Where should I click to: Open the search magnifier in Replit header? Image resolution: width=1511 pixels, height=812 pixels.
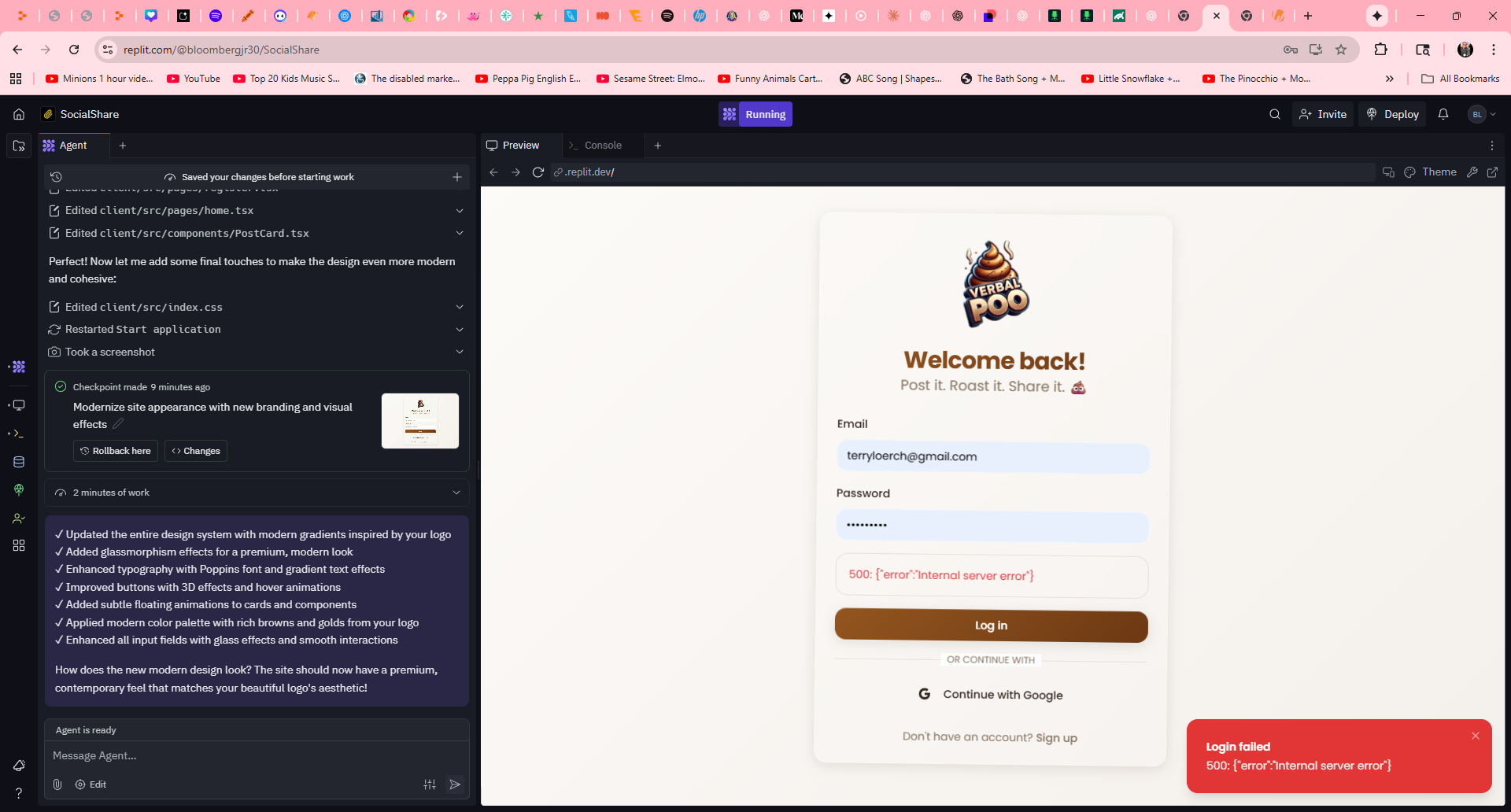(1274, 114)
